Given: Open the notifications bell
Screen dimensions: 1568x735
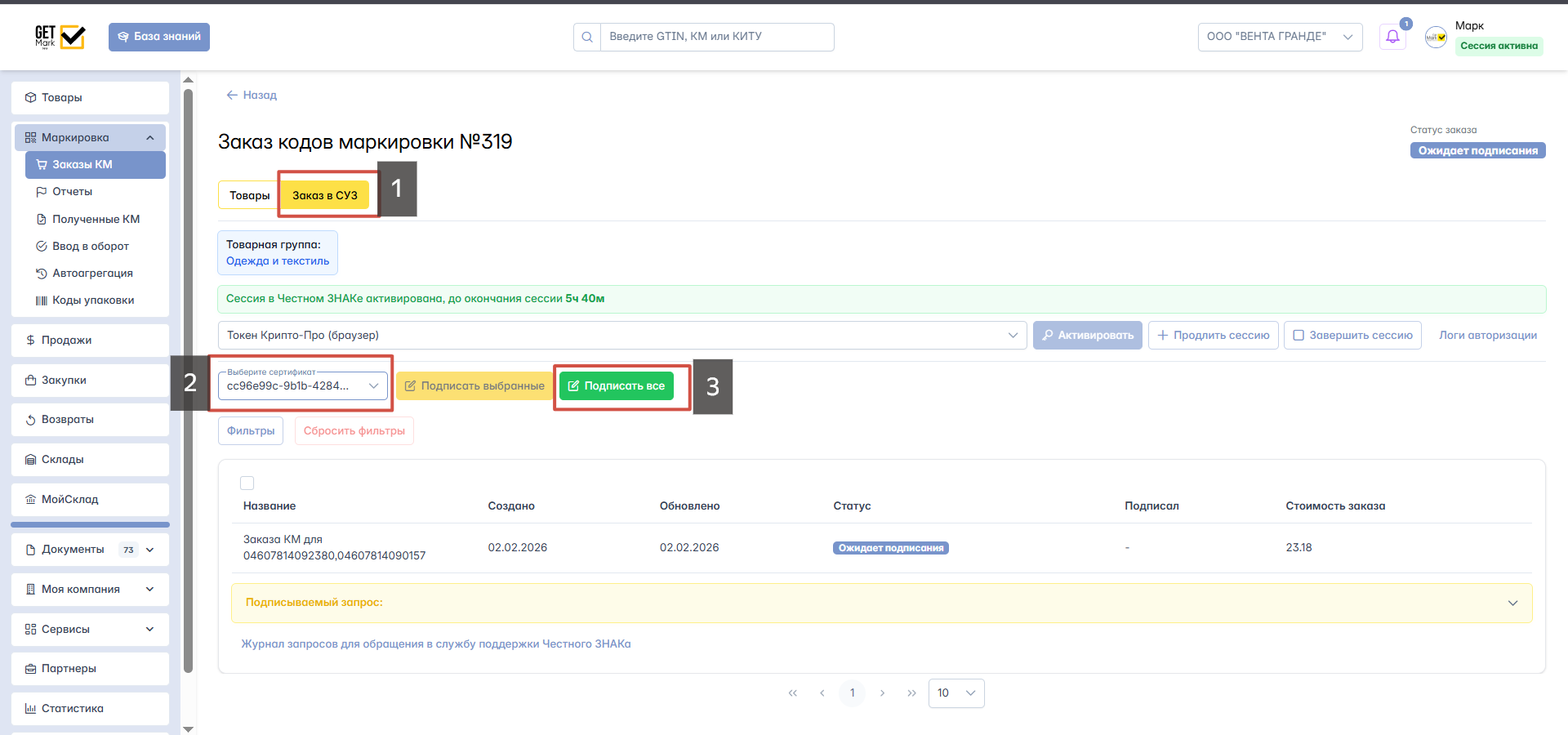Looking at the screenshot, I should click(1393, 37).
